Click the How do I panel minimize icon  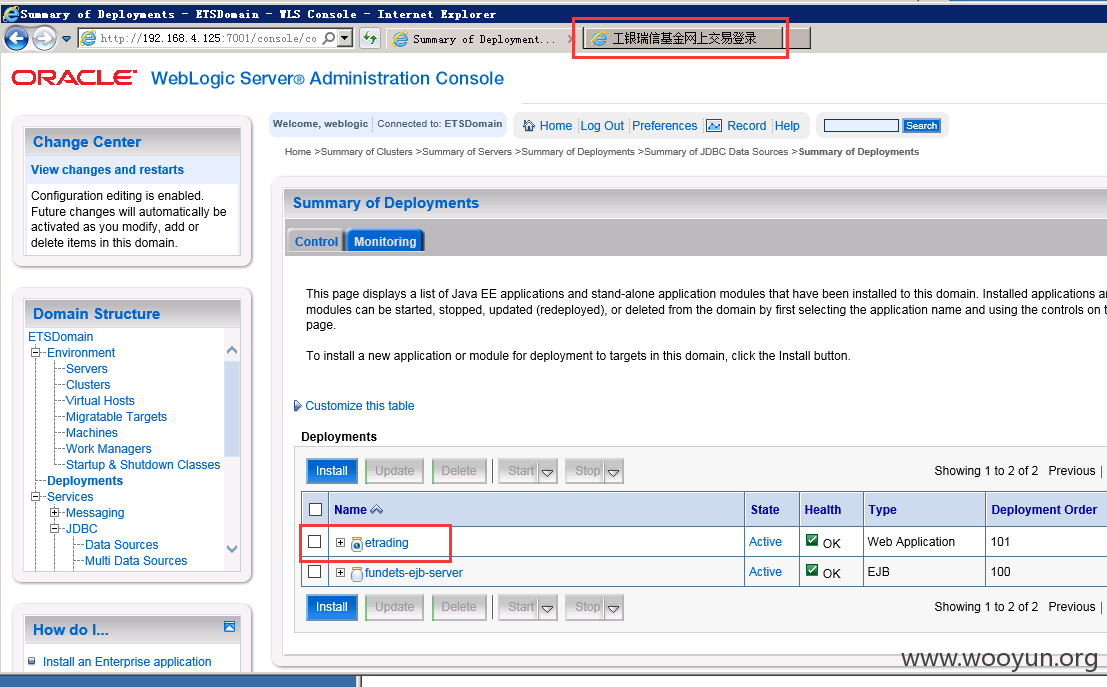tap(229, 627)
